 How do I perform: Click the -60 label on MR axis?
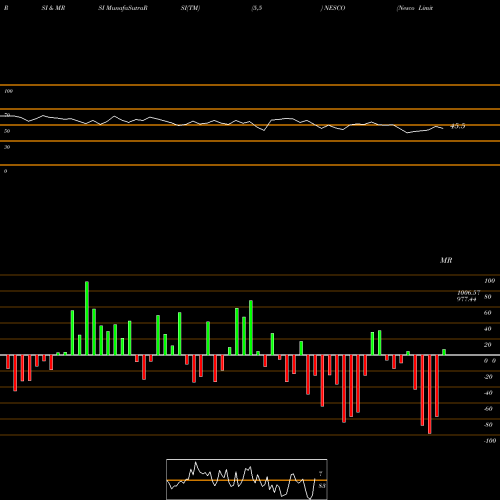[488, 409]
